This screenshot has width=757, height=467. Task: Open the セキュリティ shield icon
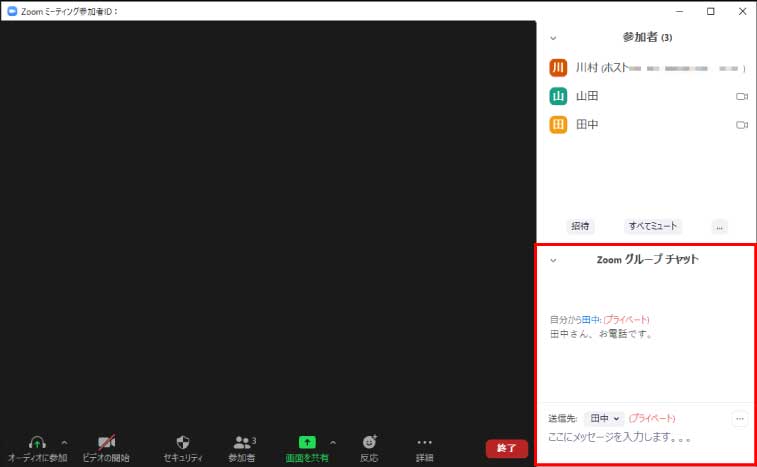(183, 442)
